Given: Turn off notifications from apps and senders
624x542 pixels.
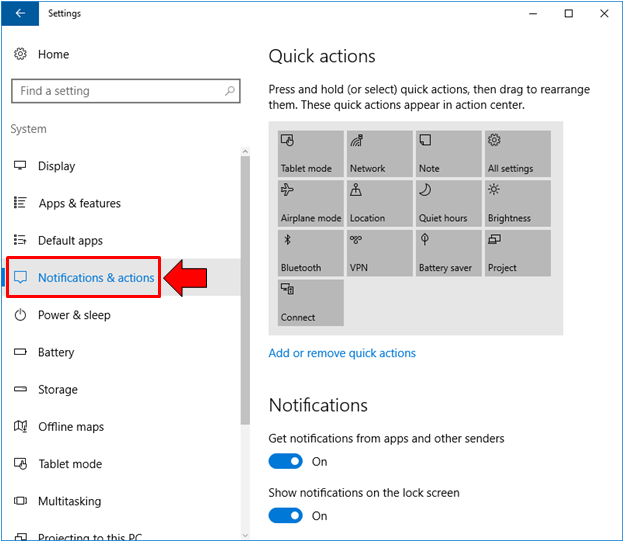Looking at the screenshot, I should [286, 461].
